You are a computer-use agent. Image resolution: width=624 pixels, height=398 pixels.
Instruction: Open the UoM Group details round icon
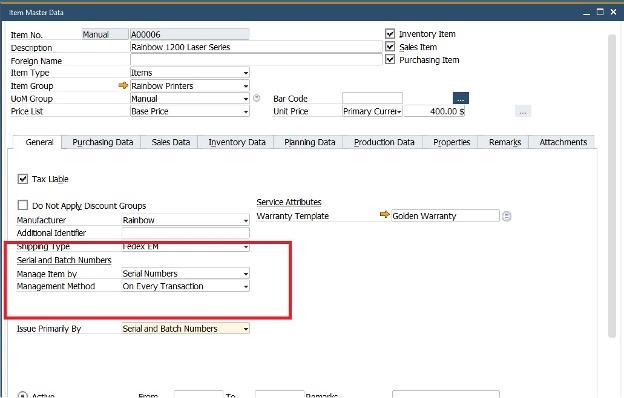(x=257, y=98)
